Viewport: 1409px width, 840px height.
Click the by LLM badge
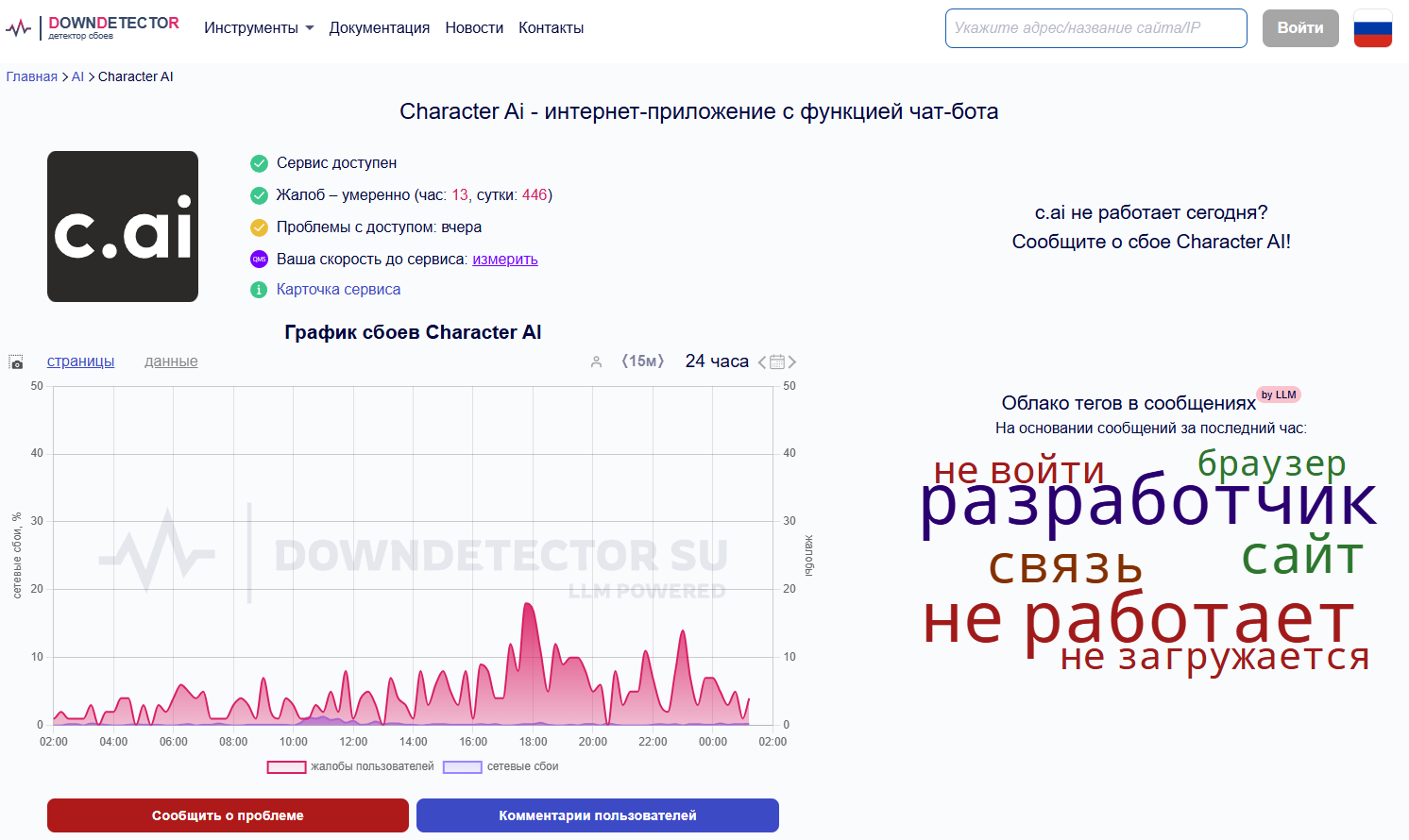tap(1279, 395)
